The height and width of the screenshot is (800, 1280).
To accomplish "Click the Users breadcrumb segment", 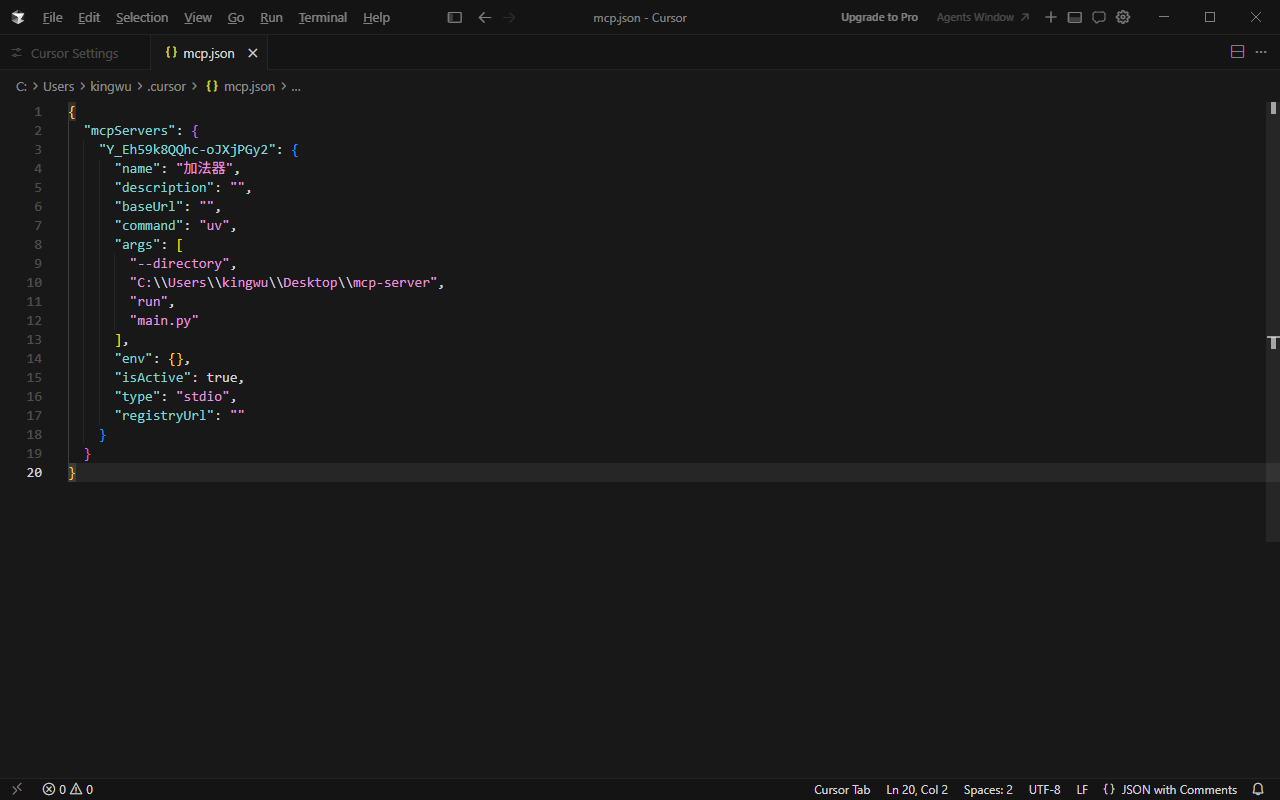I will coord(59,86).
